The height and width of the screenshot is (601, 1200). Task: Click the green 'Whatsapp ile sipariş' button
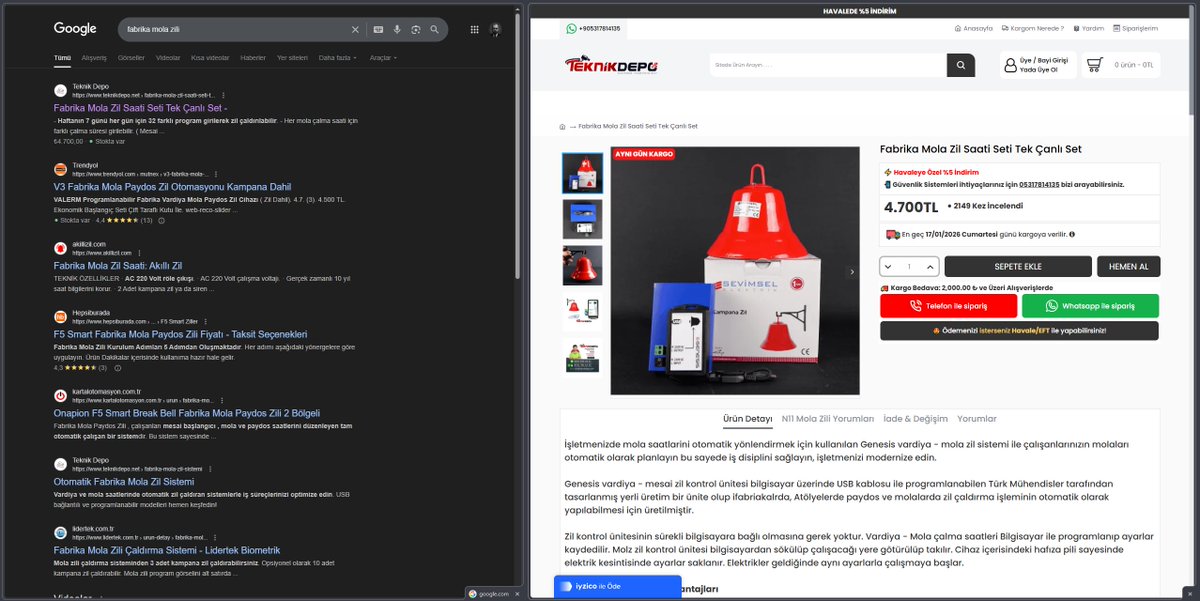pos(1090,306)
